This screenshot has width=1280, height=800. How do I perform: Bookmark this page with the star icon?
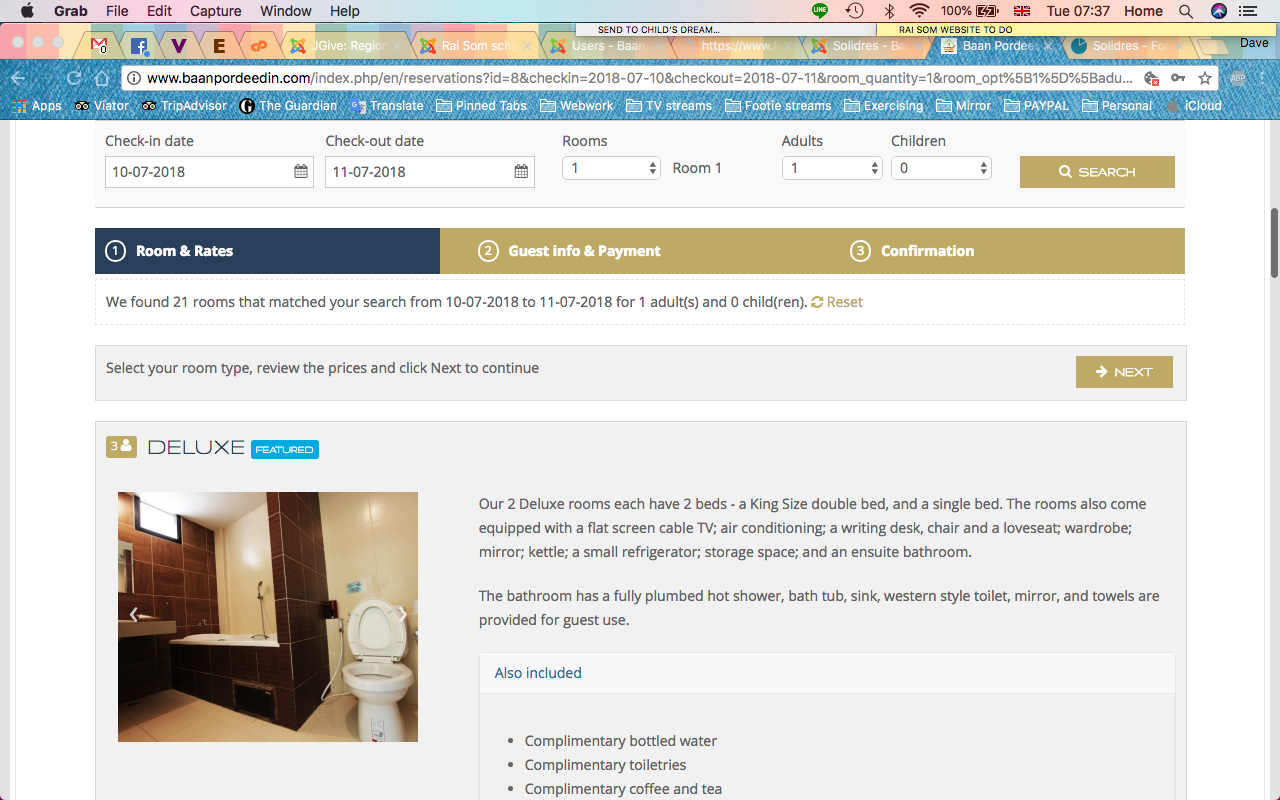(x=1205, y=78)
